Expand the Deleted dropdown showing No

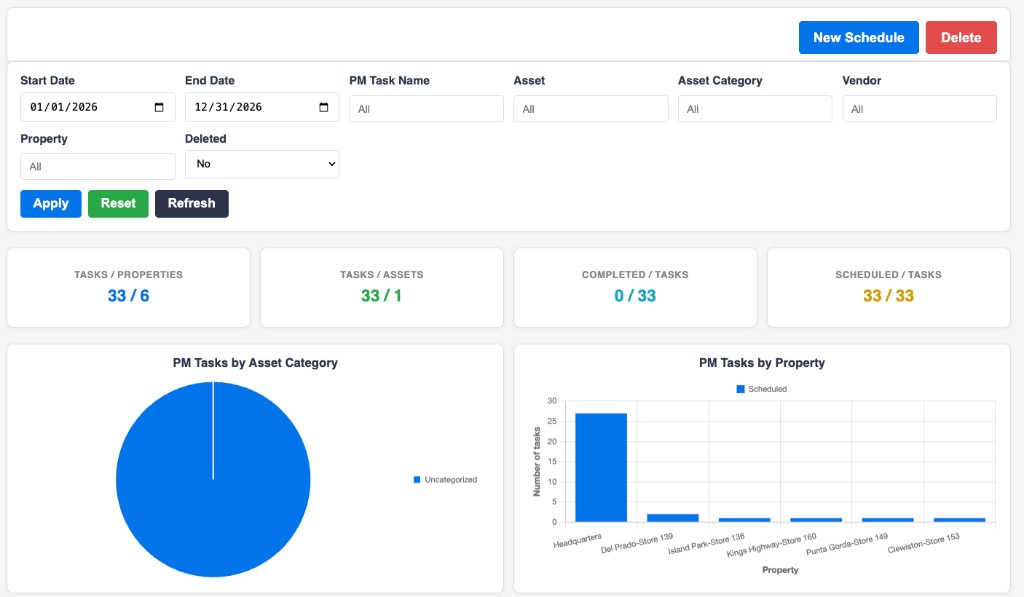point(262,164)
